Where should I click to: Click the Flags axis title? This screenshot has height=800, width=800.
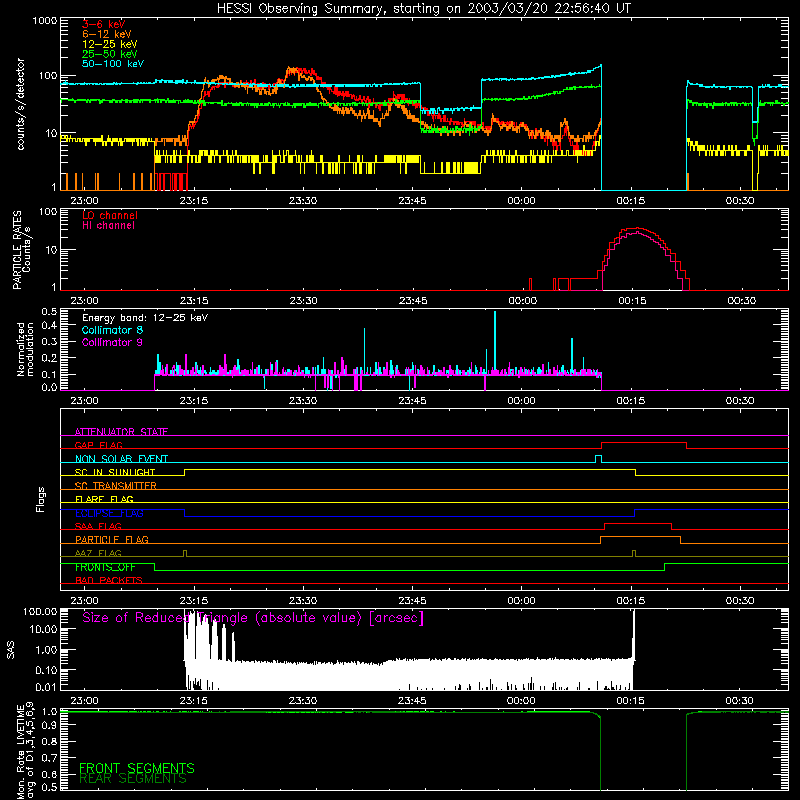coord(40,499)
